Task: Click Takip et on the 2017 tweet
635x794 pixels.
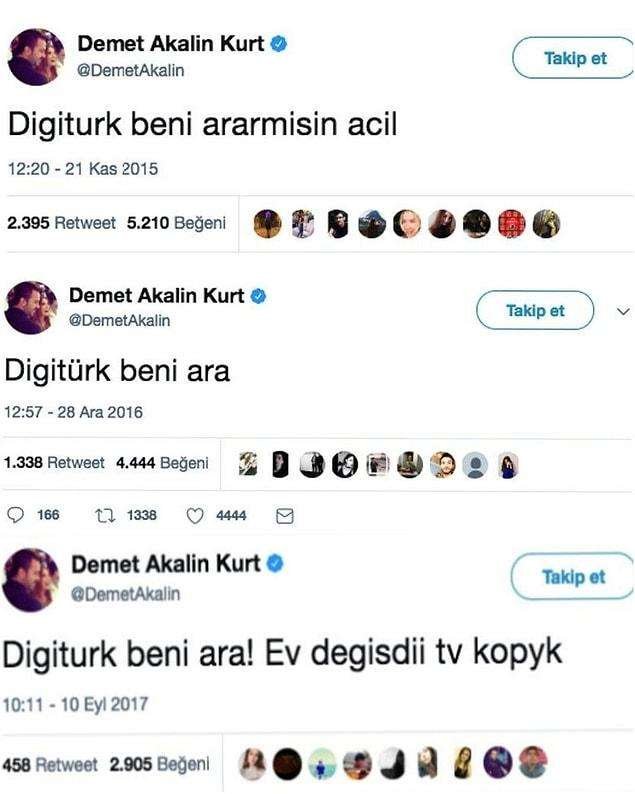Action: 573,576
